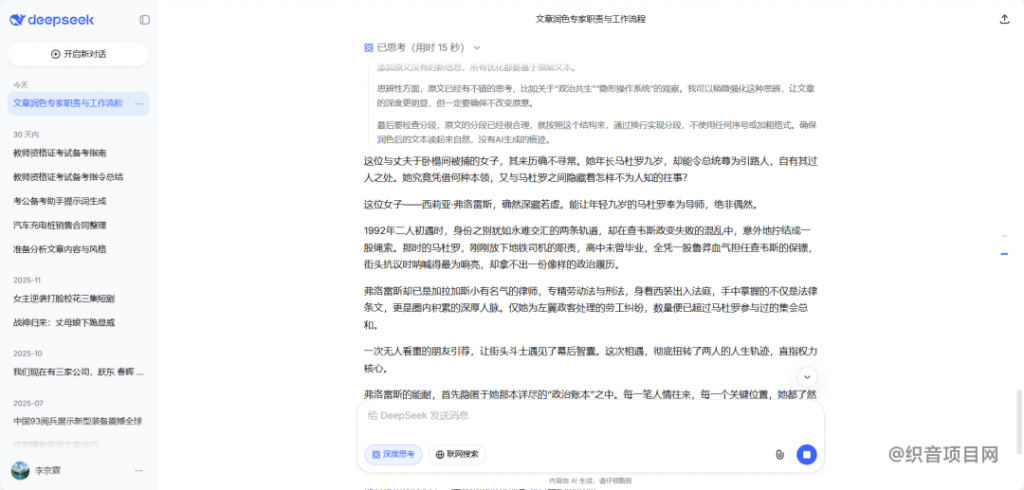Open the 考公备考助手提示词生成 conversation

[x=78, y=201]
